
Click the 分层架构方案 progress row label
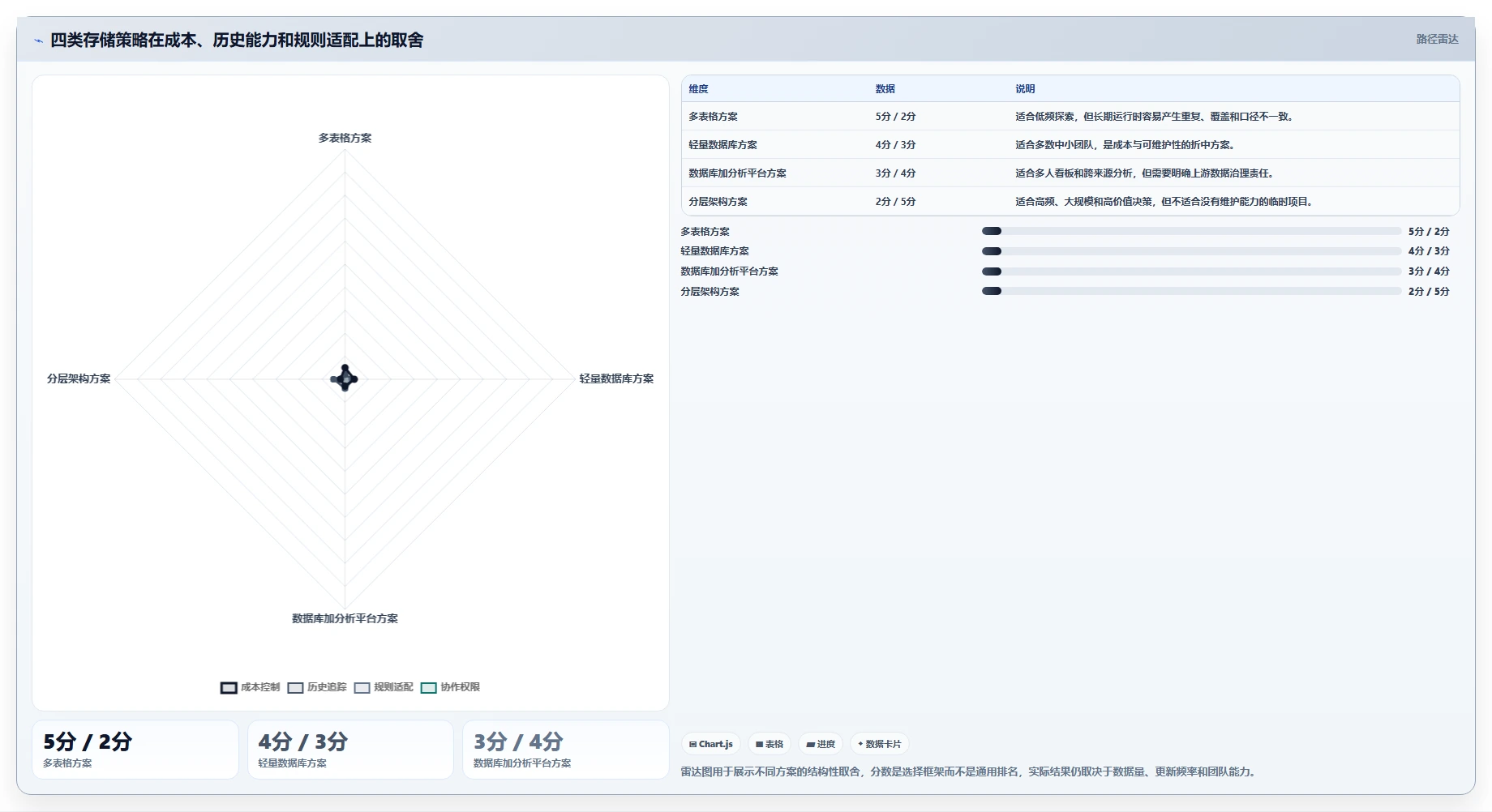(x=710, y=292)
